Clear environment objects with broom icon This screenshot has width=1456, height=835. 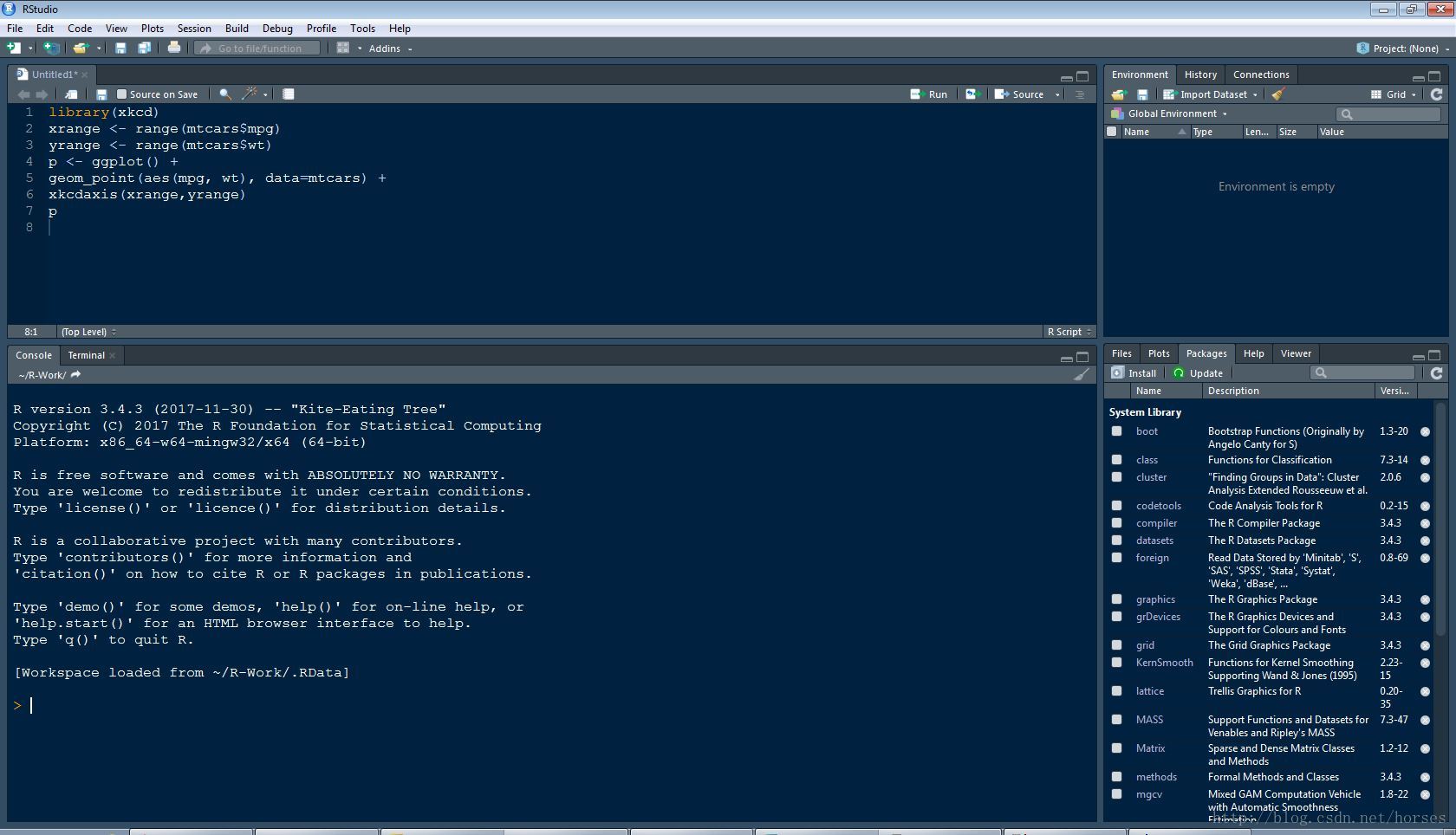click(1278, 94)
